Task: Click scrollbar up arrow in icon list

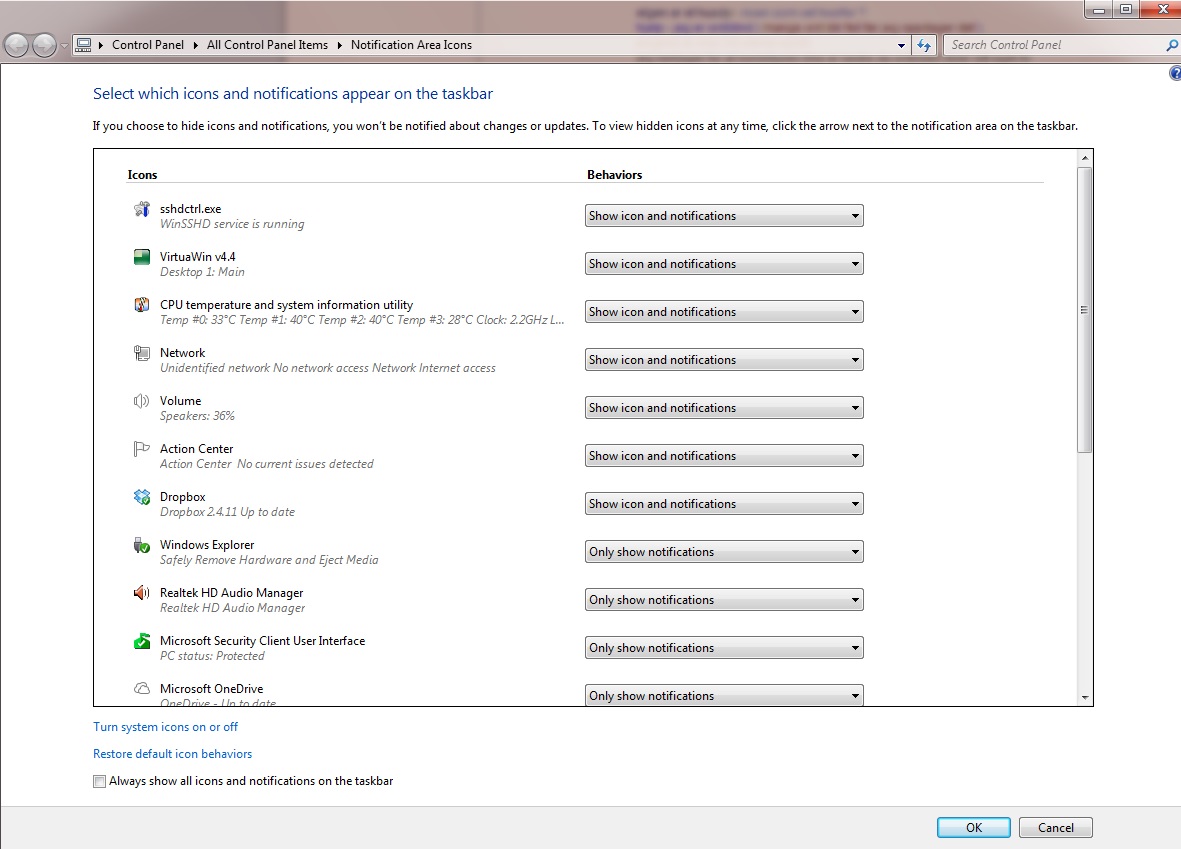Action: (1085, 158)
